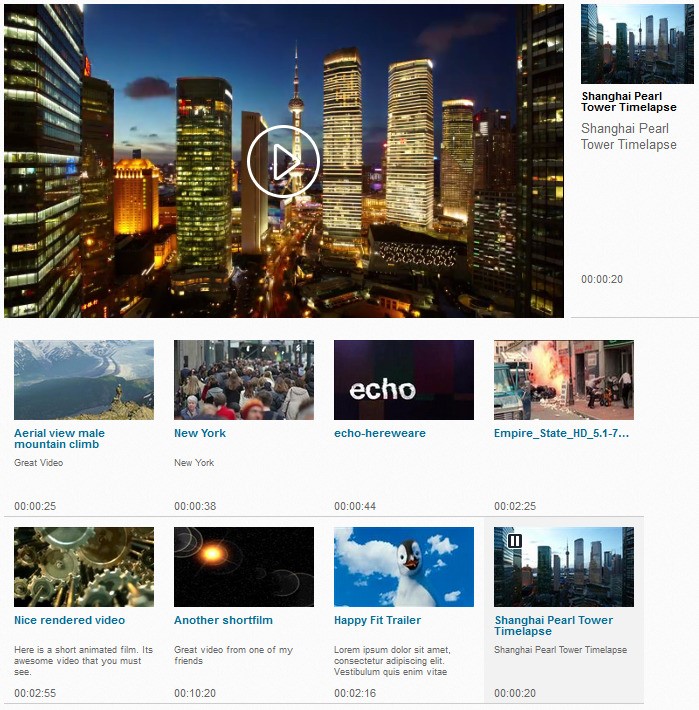699x710 pixels.
Task: Click the 'Another shortfilm' title link
Action: coord(224,620)
